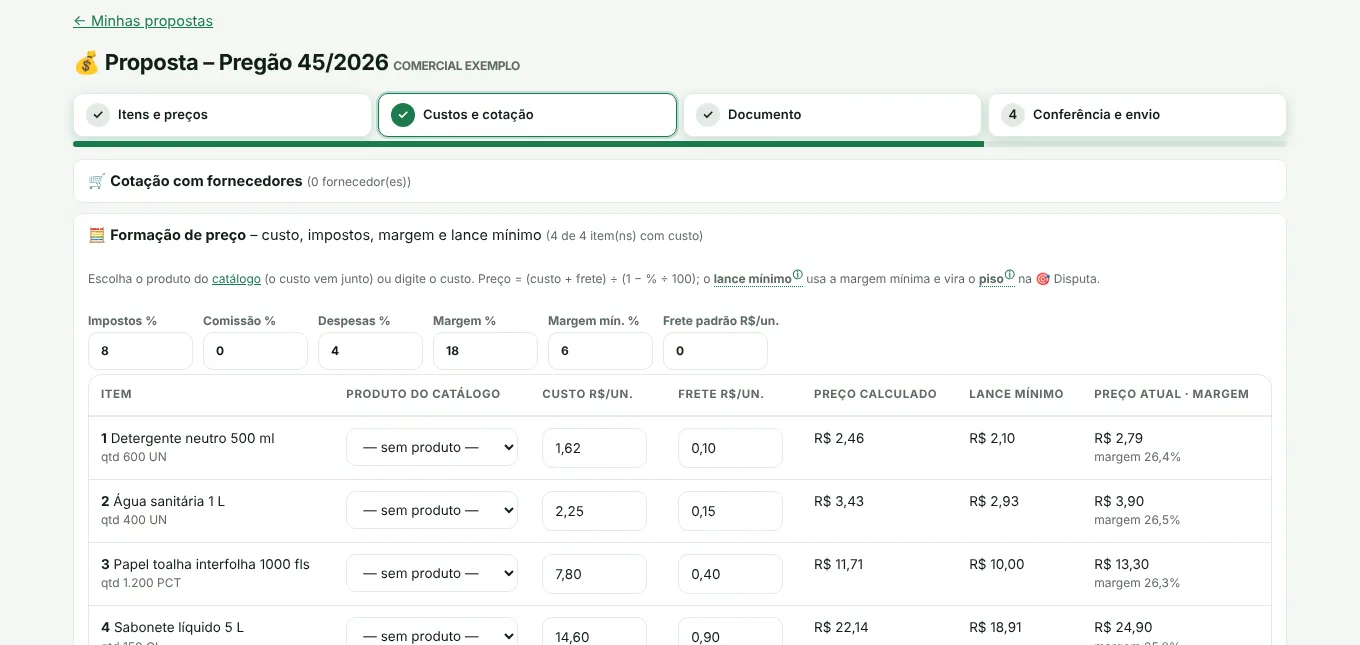Select item 3 Papel toalha interfolha 1000 fls
This screenshot has width=1360, height=645.
pos(205,564)
